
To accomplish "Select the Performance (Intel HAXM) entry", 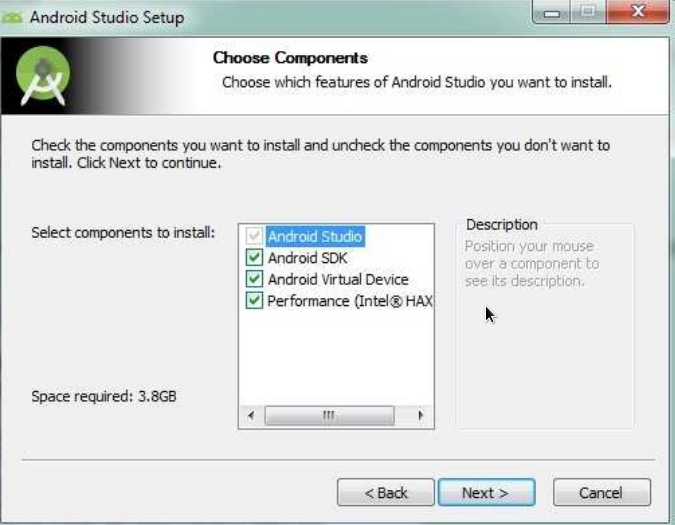I will (x=350, y=301).
